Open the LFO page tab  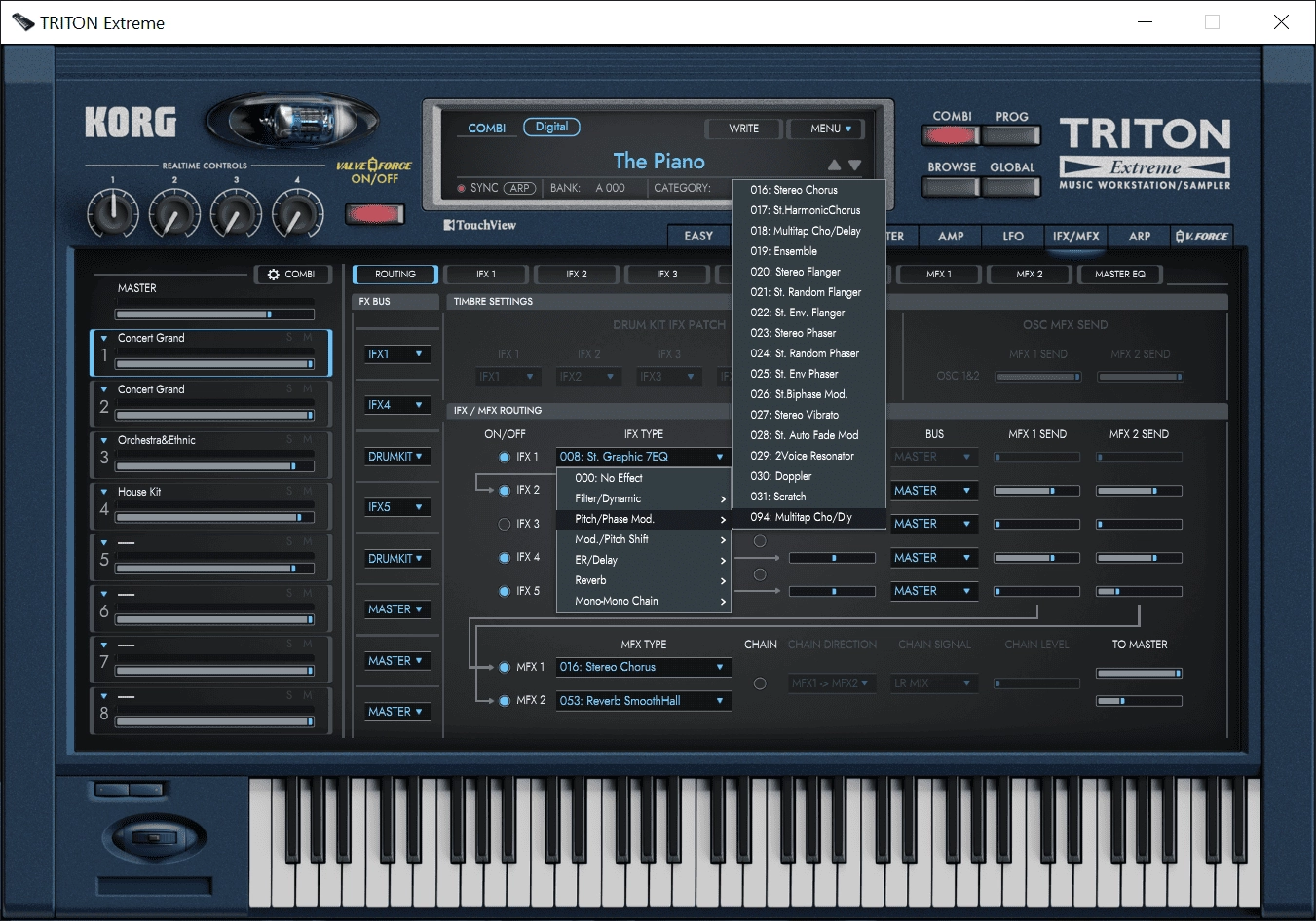[x=1013, y=237]
